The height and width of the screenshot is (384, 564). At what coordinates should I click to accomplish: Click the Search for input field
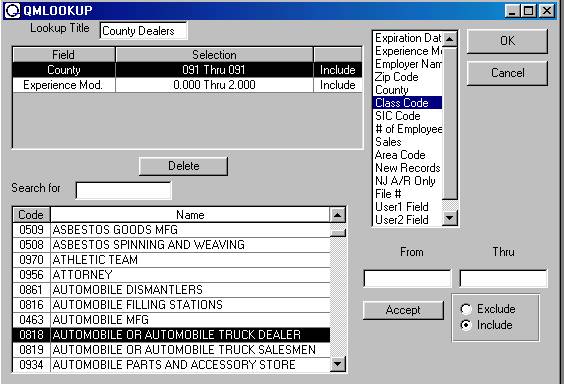[x=123, y=190]
